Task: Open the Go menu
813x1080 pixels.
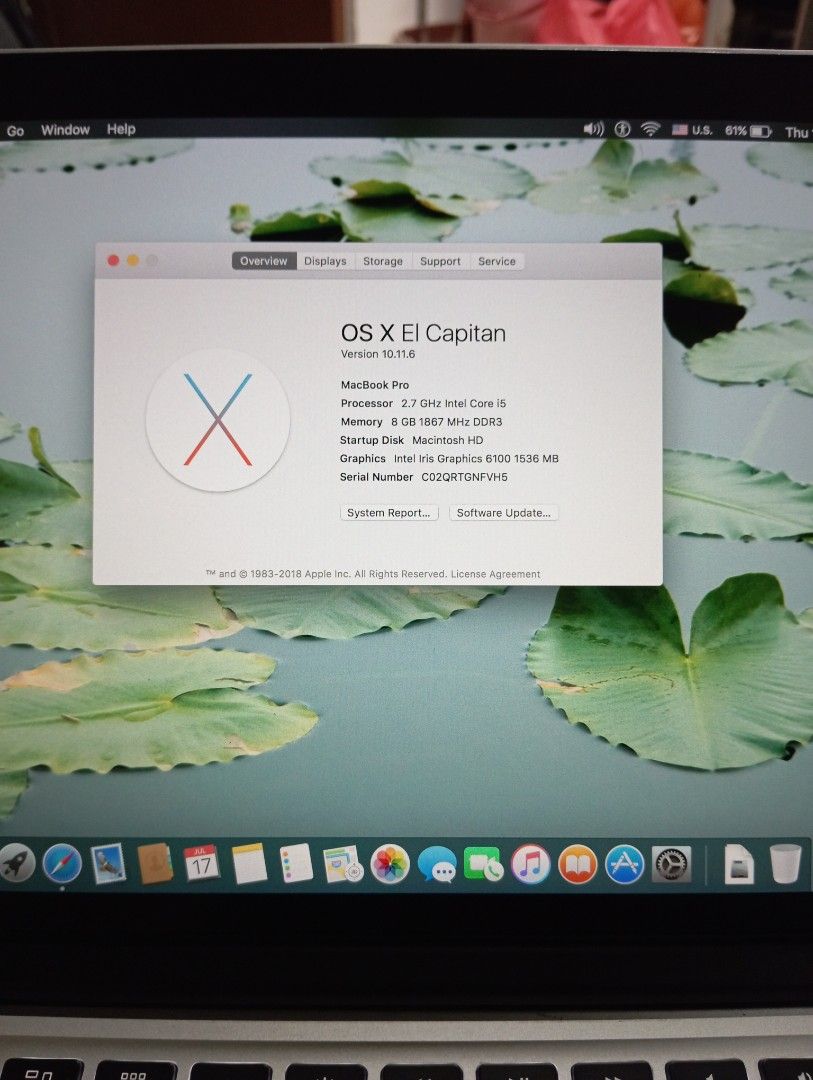Action: (x=15, y=131)
